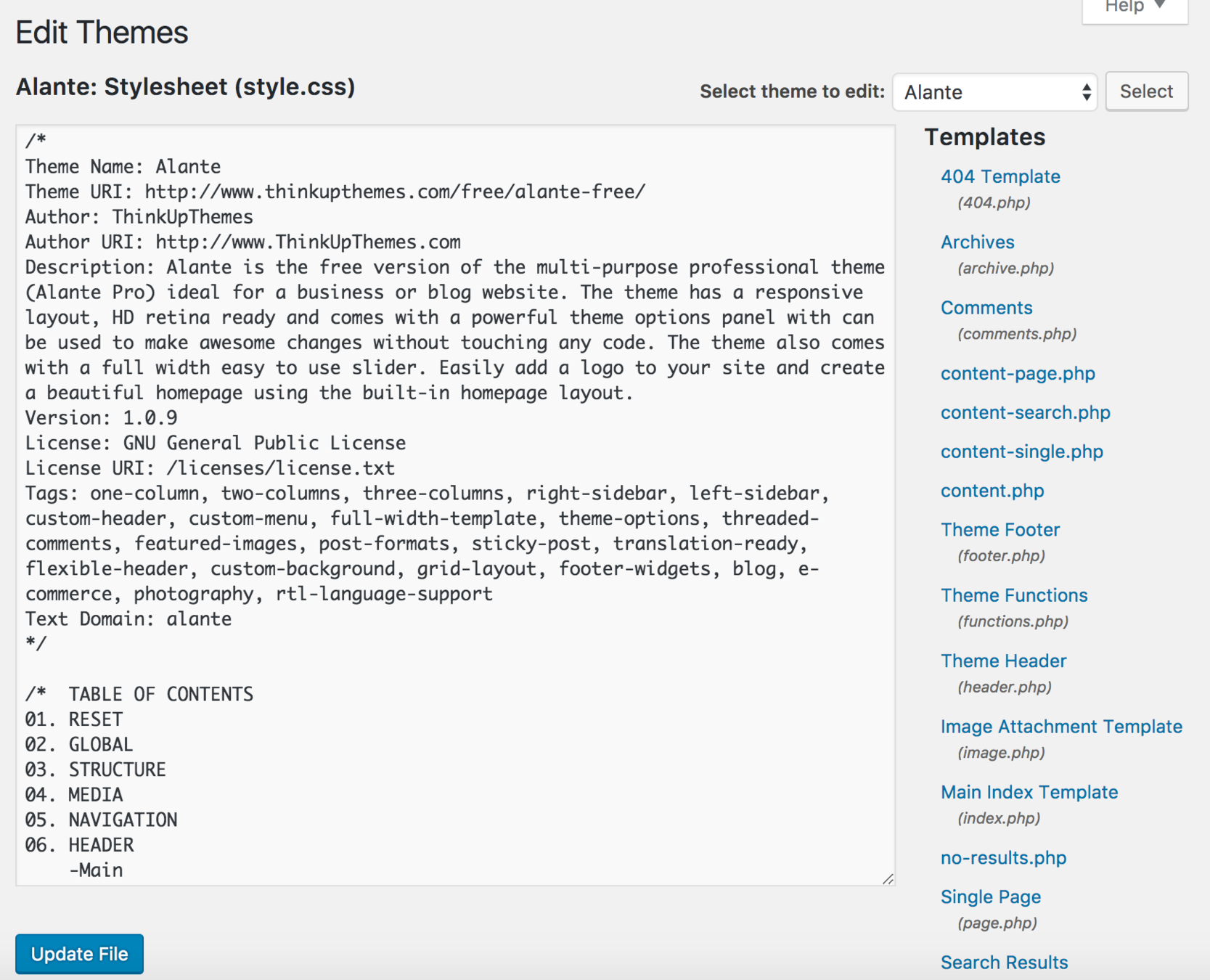Open the Theme Footer template
This screenshot has width=1210, height=980.
coord(1000,530)
